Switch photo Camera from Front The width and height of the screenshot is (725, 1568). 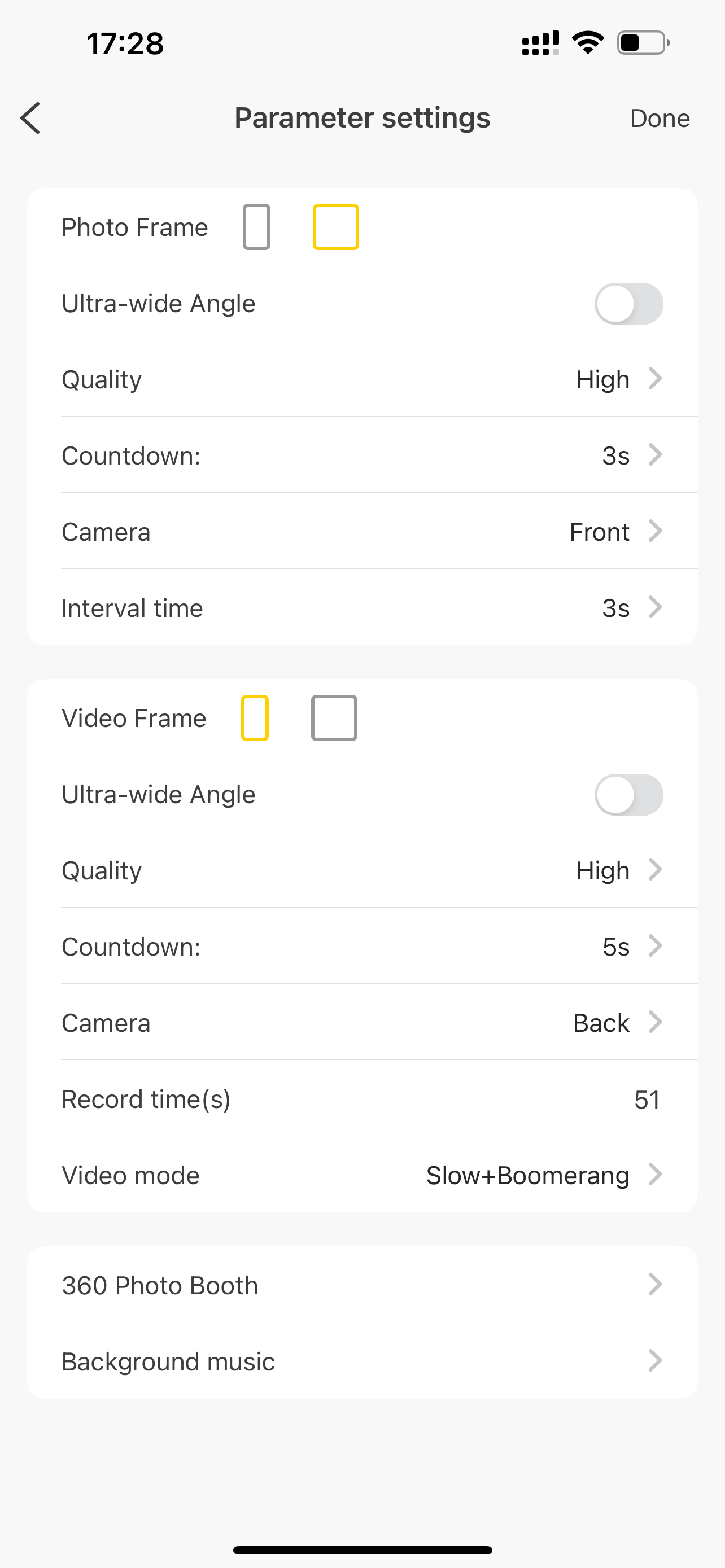click(x=615, y=531)
